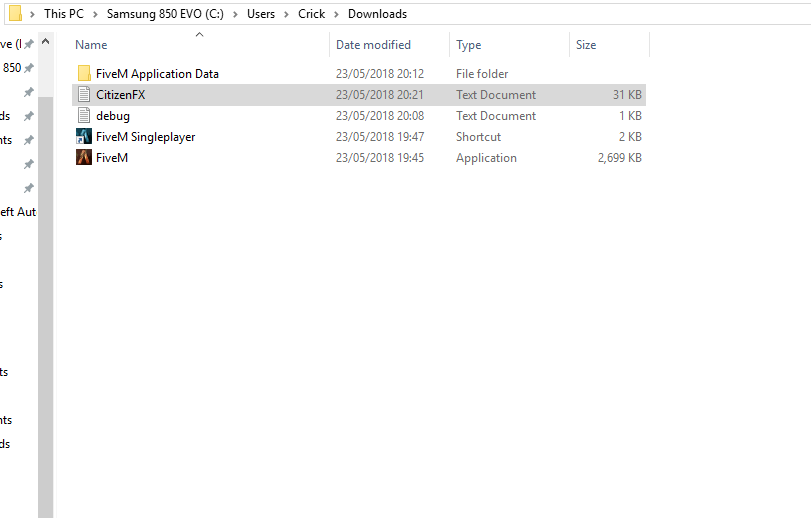The width and height of the screenshot is (811, 518).
Task: Sort files by Name column header
Action: pos(91,45)
